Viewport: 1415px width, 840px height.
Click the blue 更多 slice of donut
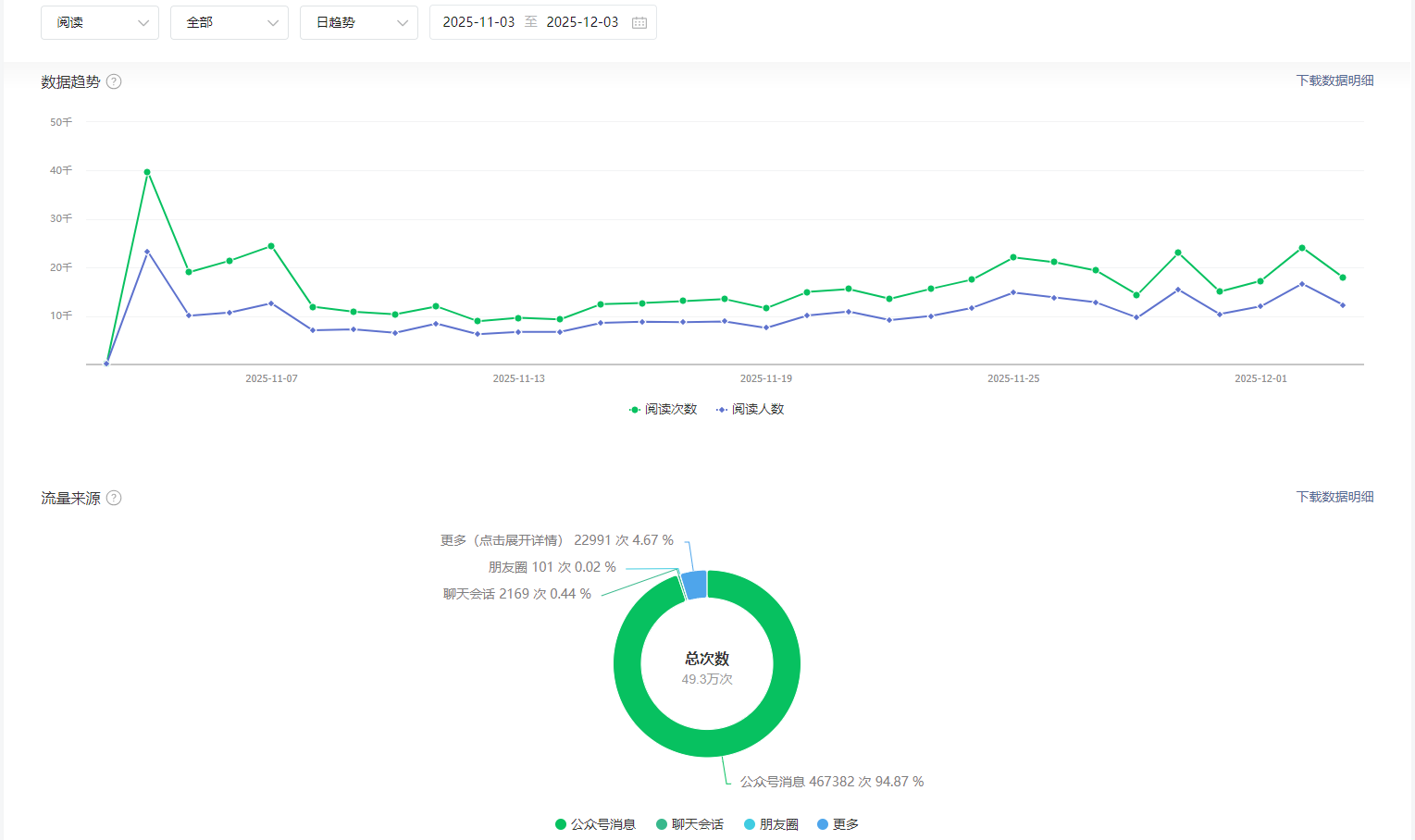695,585
